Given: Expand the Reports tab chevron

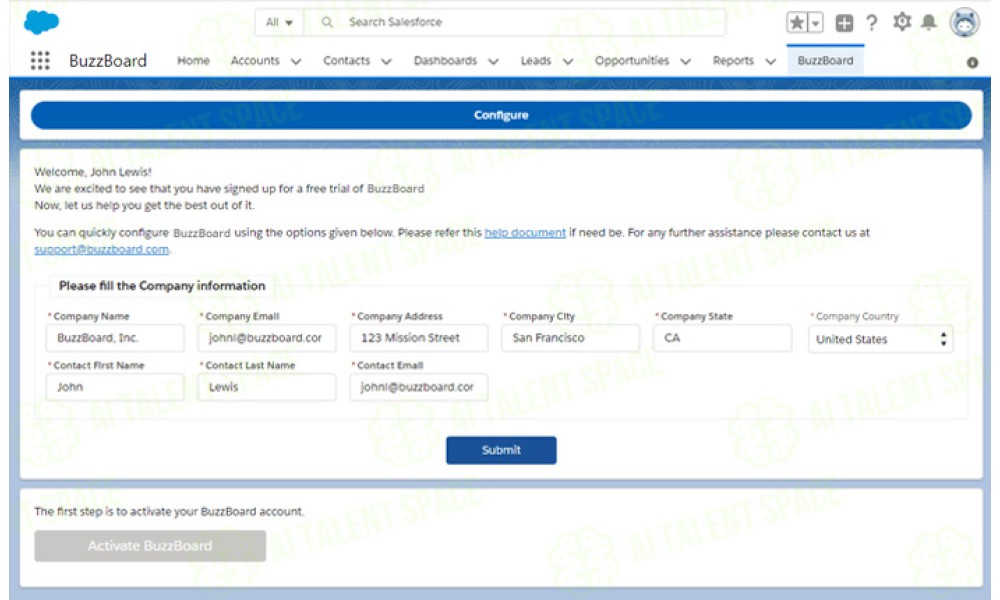Looking at the screenshot, I should 771,61.
